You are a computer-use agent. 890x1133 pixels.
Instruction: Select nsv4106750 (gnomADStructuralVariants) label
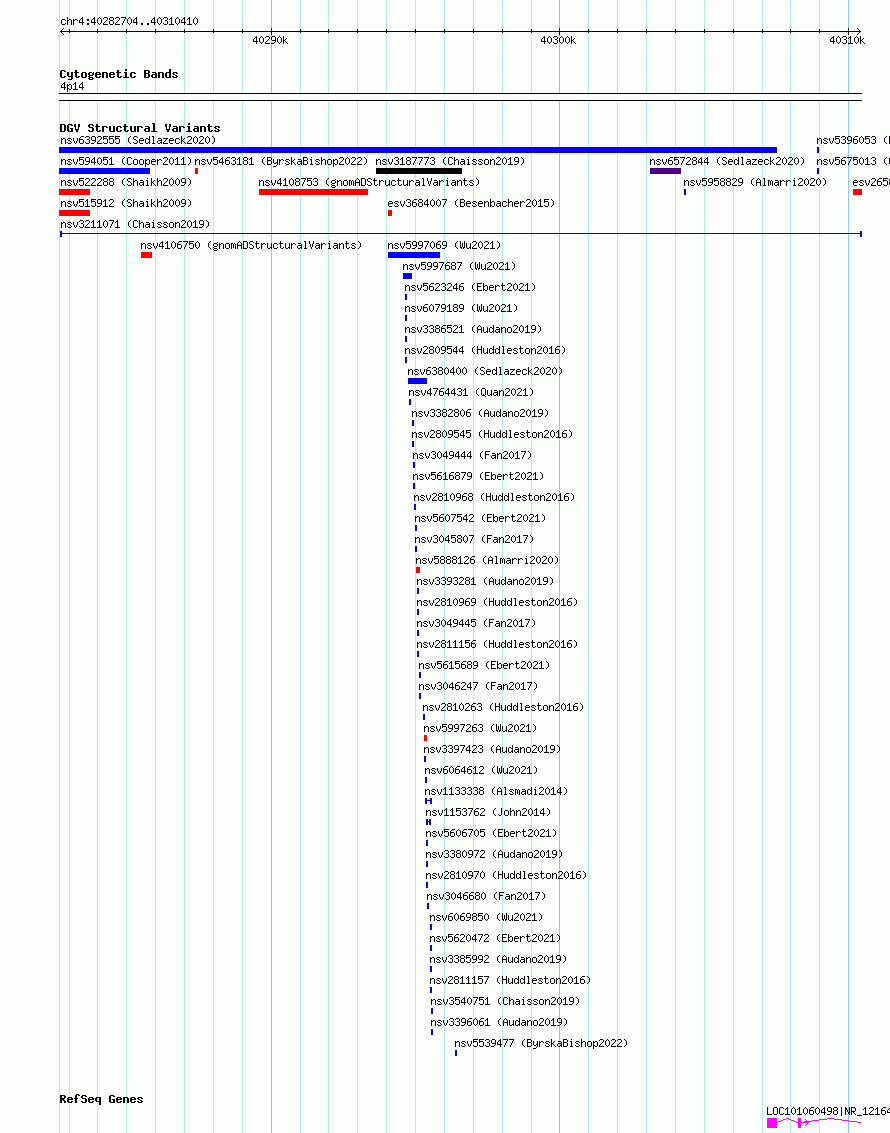coord(251,245)
